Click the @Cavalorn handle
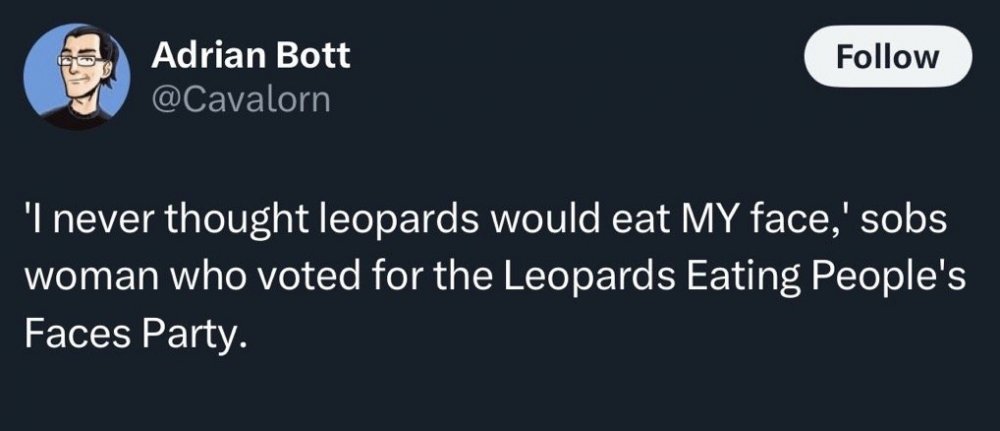 tap(240, 100)
